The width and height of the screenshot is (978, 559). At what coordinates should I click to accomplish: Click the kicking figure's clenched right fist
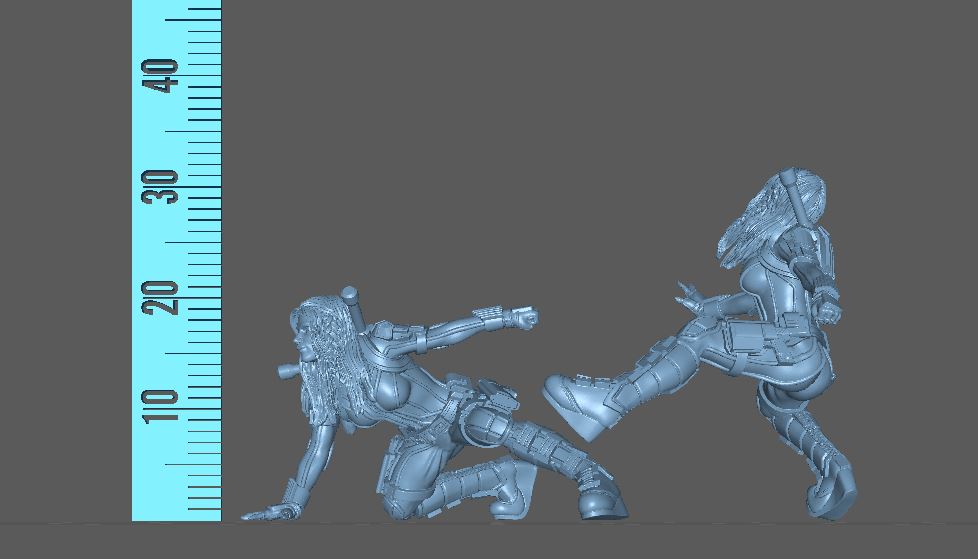(x=829, y=312)
